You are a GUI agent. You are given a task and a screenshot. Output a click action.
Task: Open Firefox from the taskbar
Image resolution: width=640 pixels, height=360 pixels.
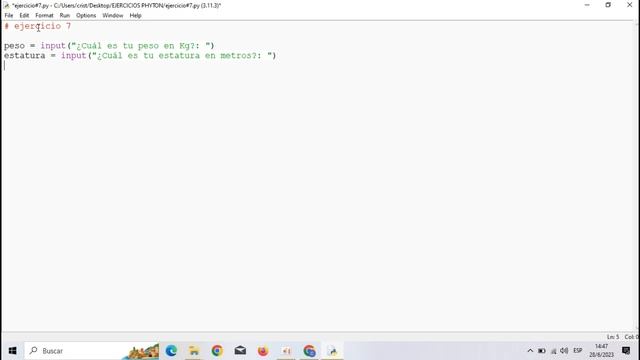263,351
